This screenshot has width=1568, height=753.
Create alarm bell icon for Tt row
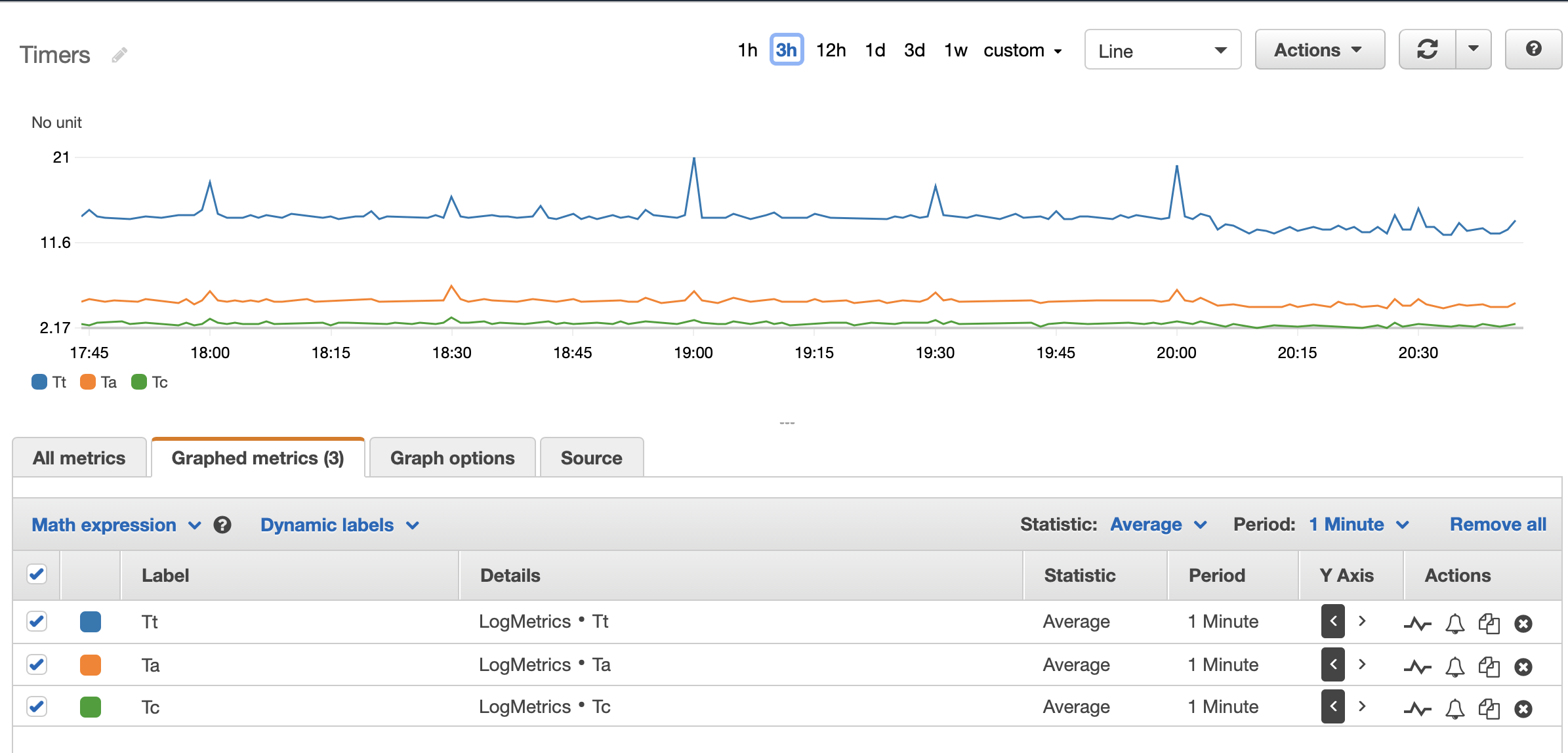[x=1455, y=623]
